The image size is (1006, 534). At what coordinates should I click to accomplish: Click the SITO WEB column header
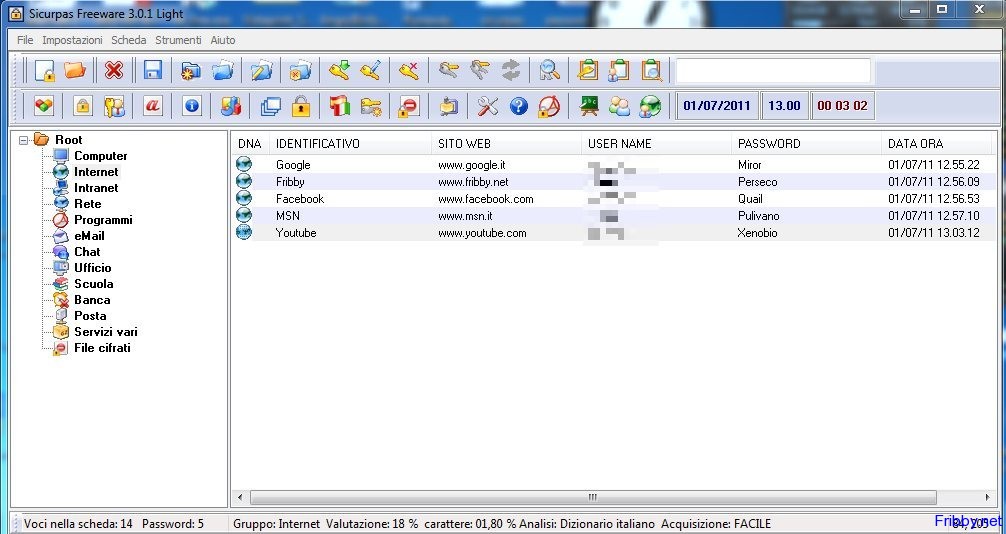click(x=506, y=144)
